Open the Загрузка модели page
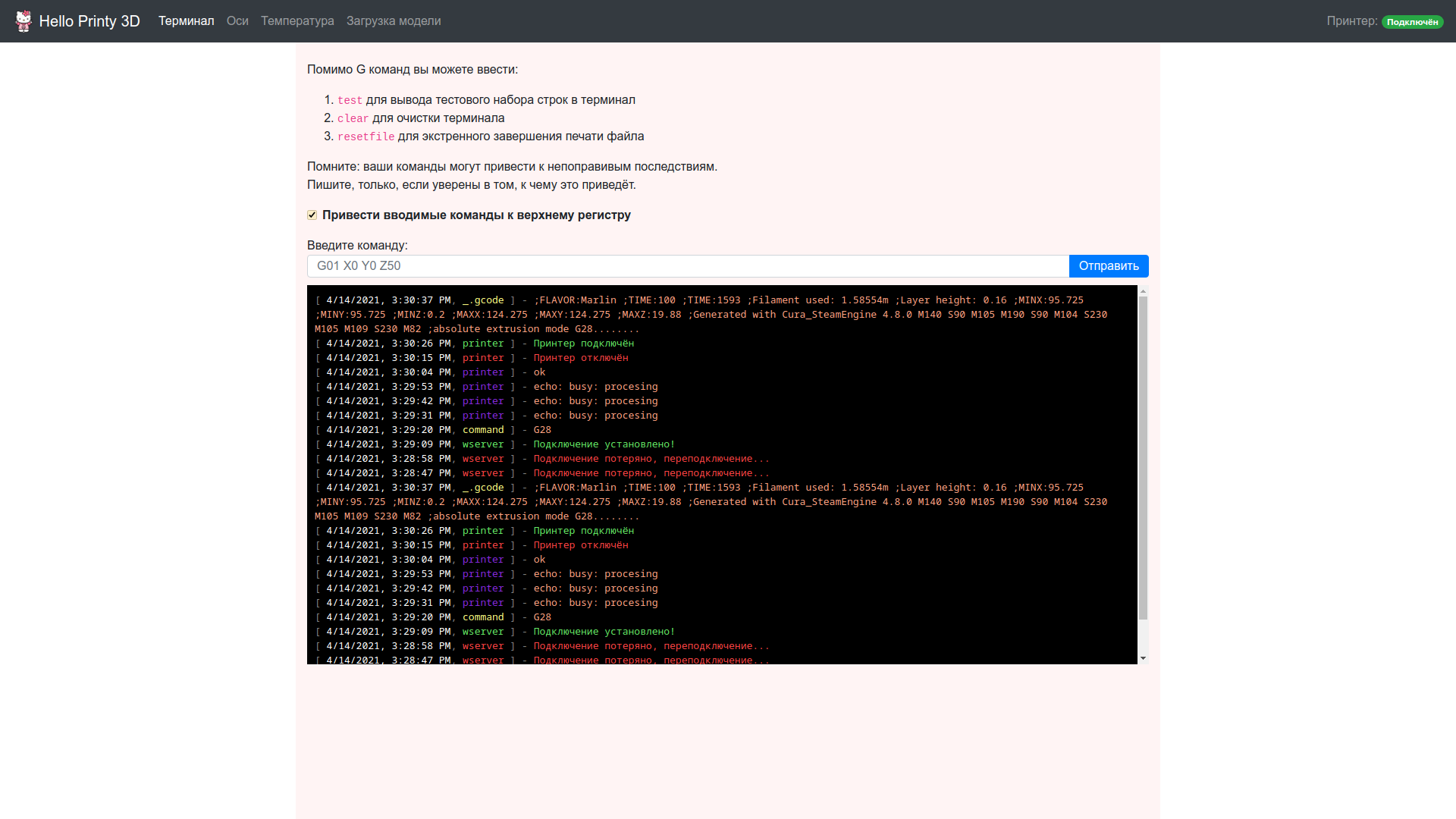 tap(393, 21)
